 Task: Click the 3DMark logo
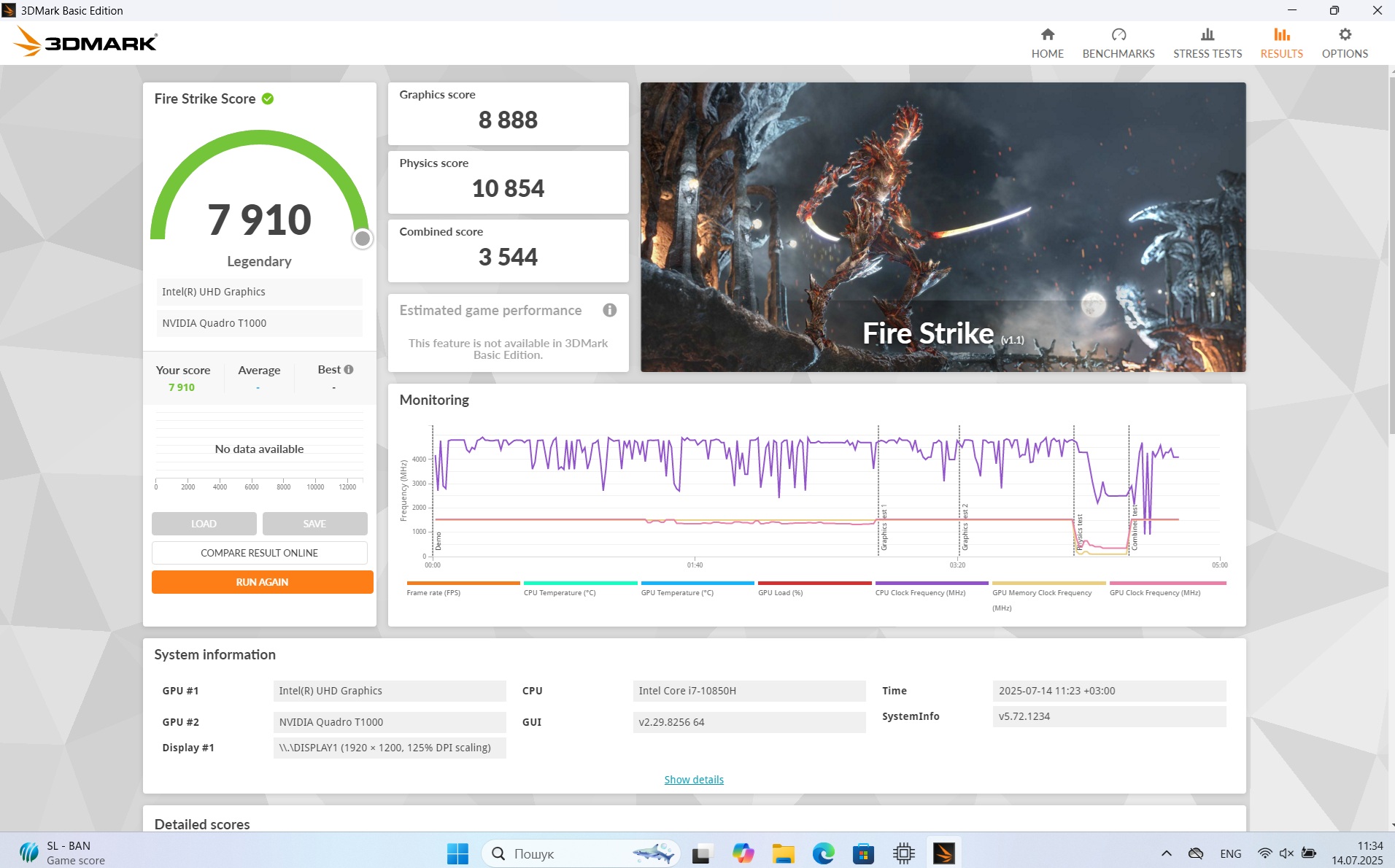[85, 42]
